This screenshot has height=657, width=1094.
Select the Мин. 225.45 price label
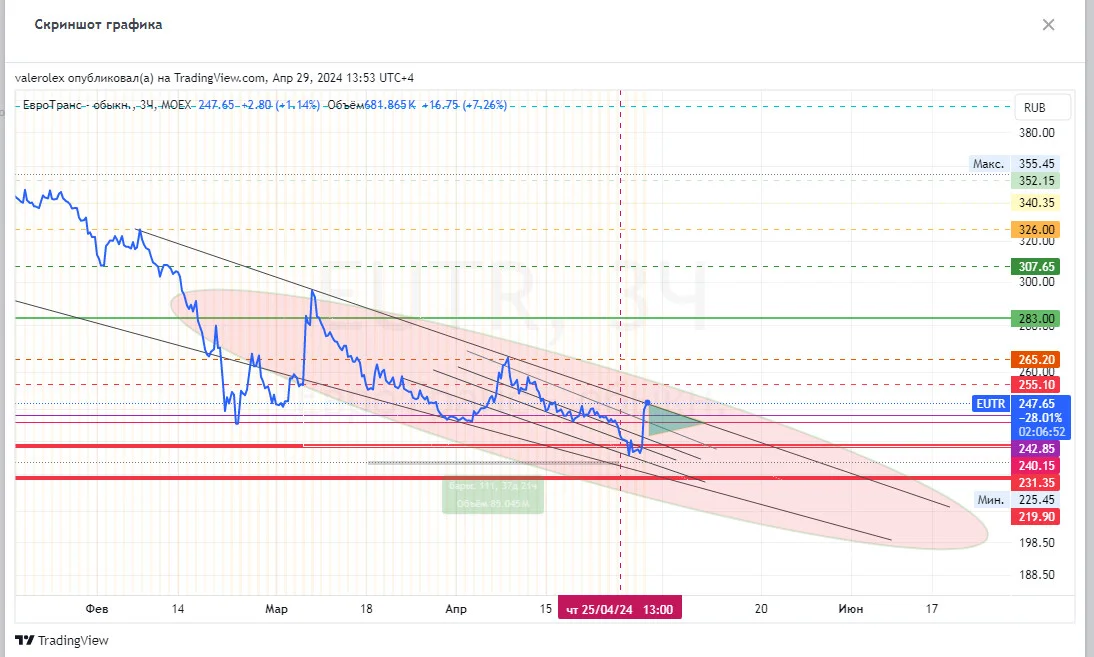1017,500
